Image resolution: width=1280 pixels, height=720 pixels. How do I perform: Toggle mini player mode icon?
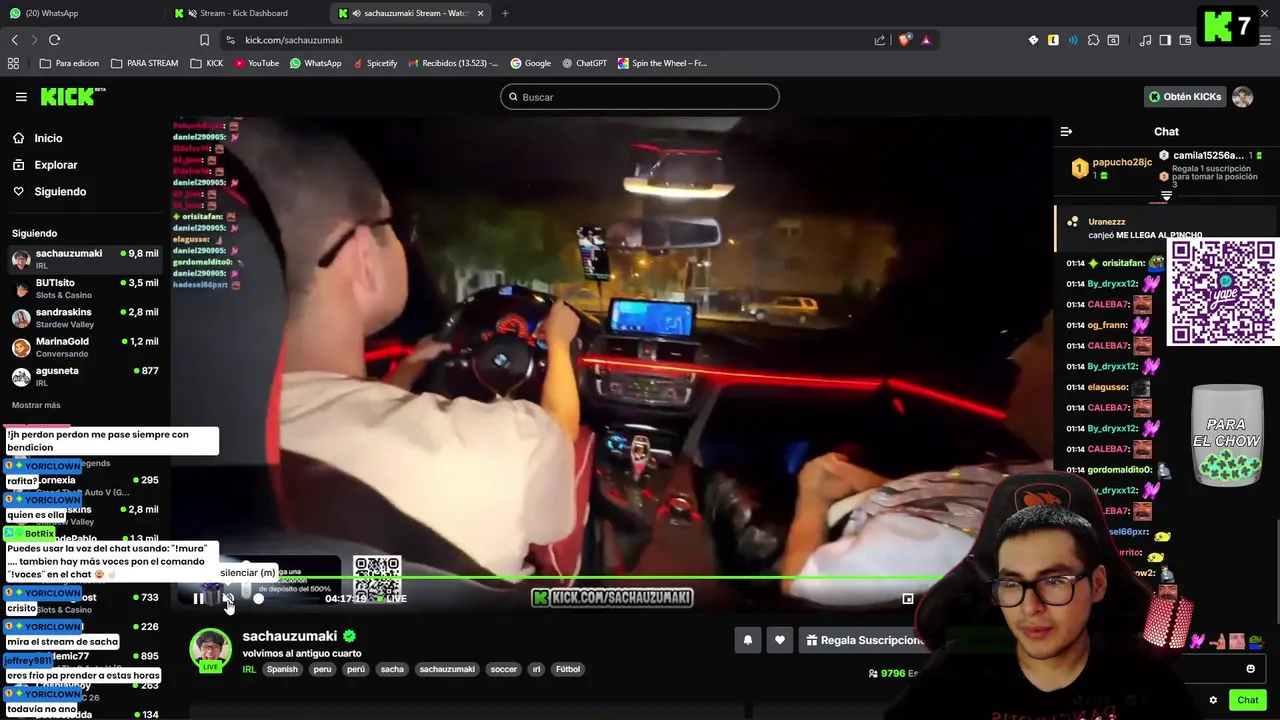(907, 599)
